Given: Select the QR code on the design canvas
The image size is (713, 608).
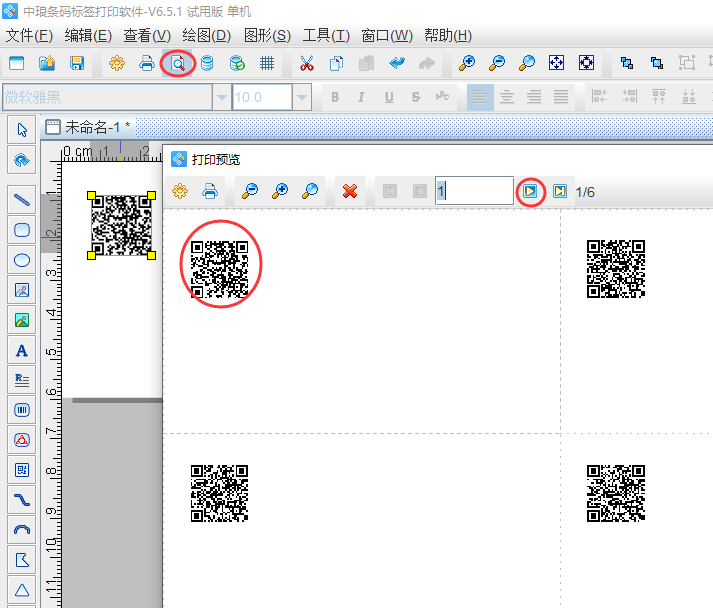Looking at the screenshot, I should tap(121, 226).
